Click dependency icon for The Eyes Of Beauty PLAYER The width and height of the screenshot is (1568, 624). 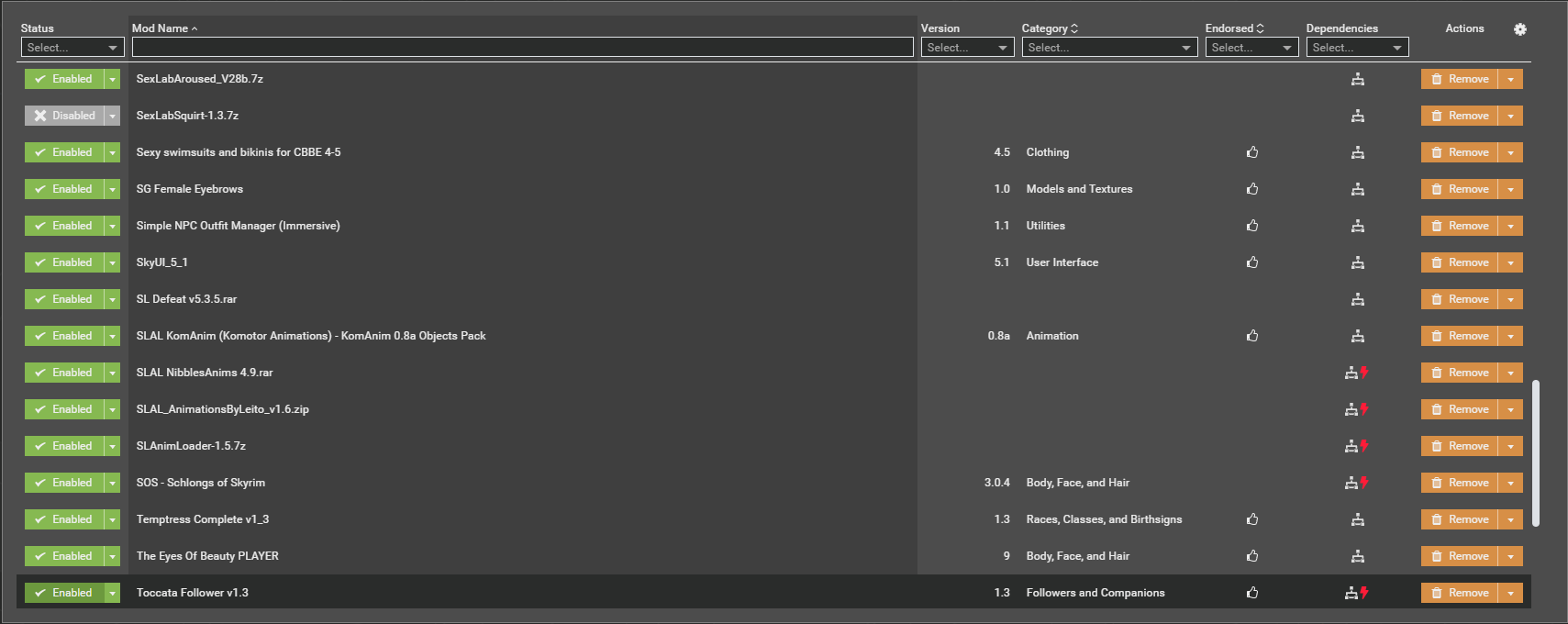(1358, 556)
